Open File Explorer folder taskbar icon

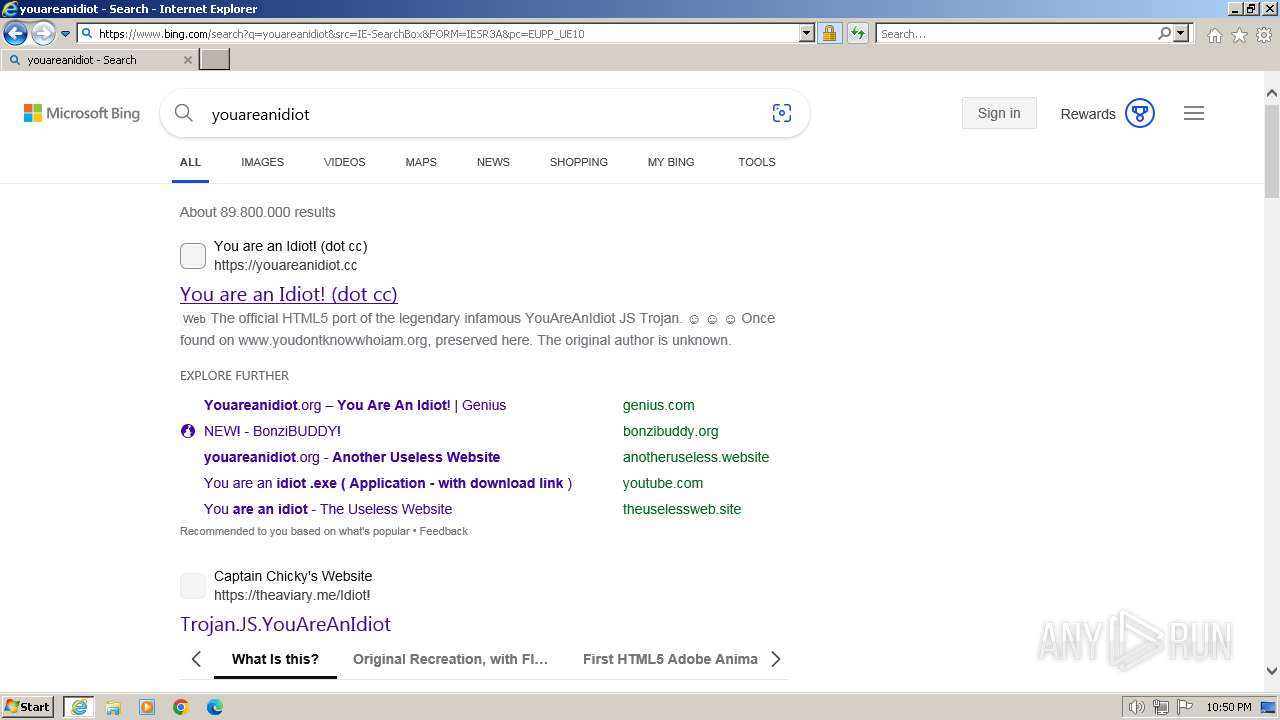click(113, 707)
